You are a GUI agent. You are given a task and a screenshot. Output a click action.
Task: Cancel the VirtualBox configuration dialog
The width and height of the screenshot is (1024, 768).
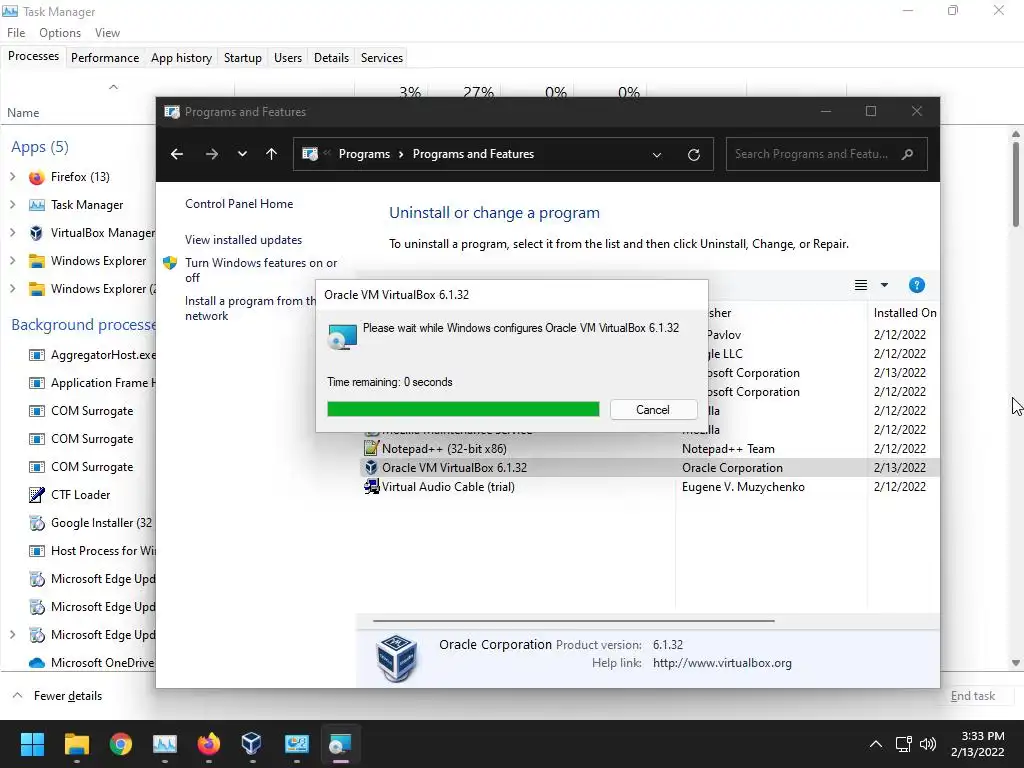coord(652,409)
